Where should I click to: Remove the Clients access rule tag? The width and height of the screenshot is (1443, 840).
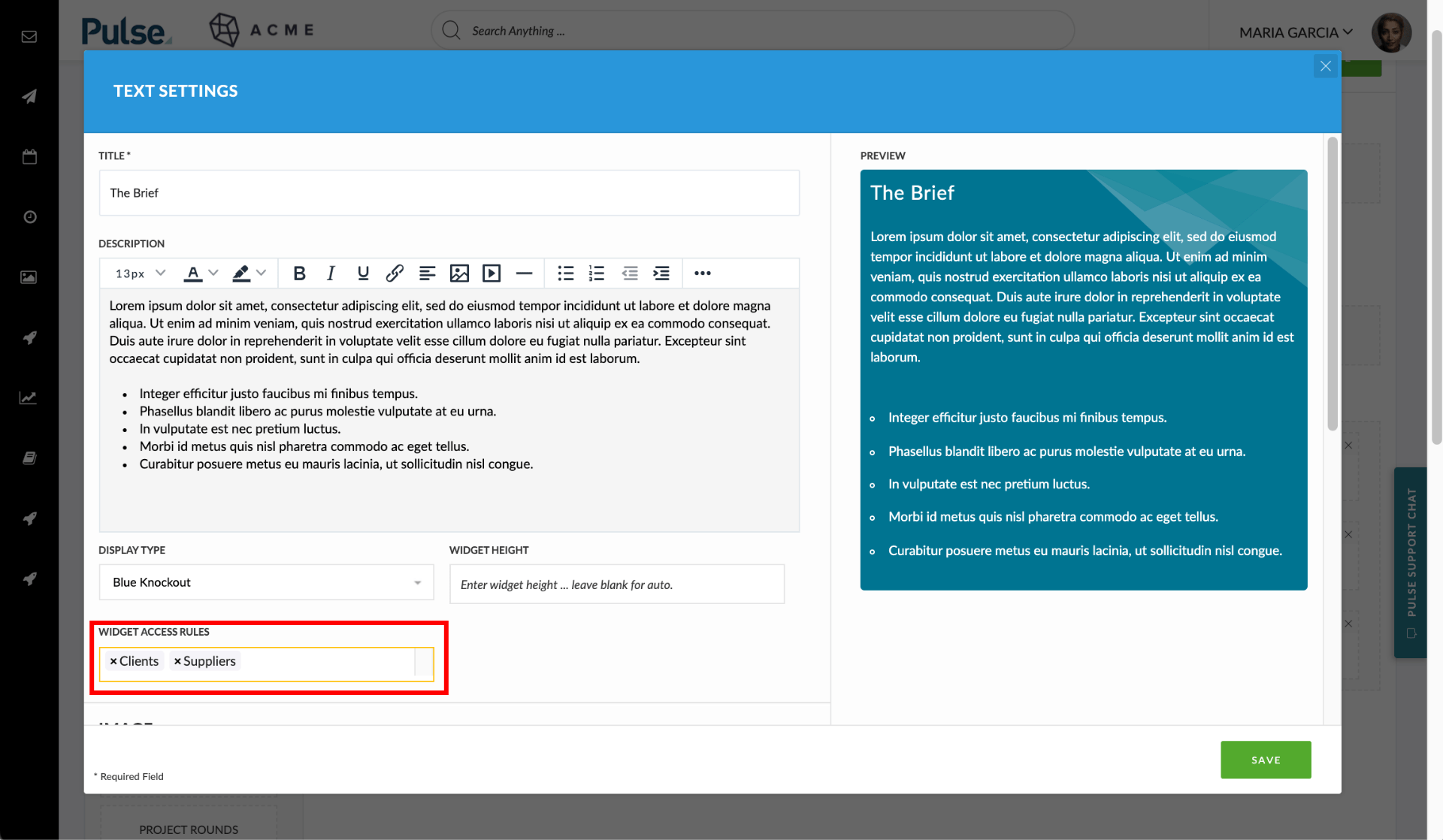[x=113, y=661]
